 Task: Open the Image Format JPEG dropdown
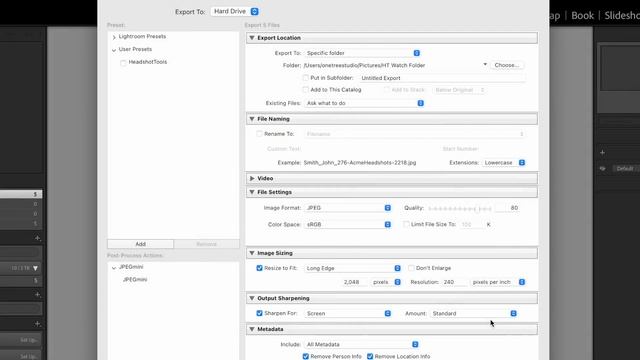tap(348, 208)
